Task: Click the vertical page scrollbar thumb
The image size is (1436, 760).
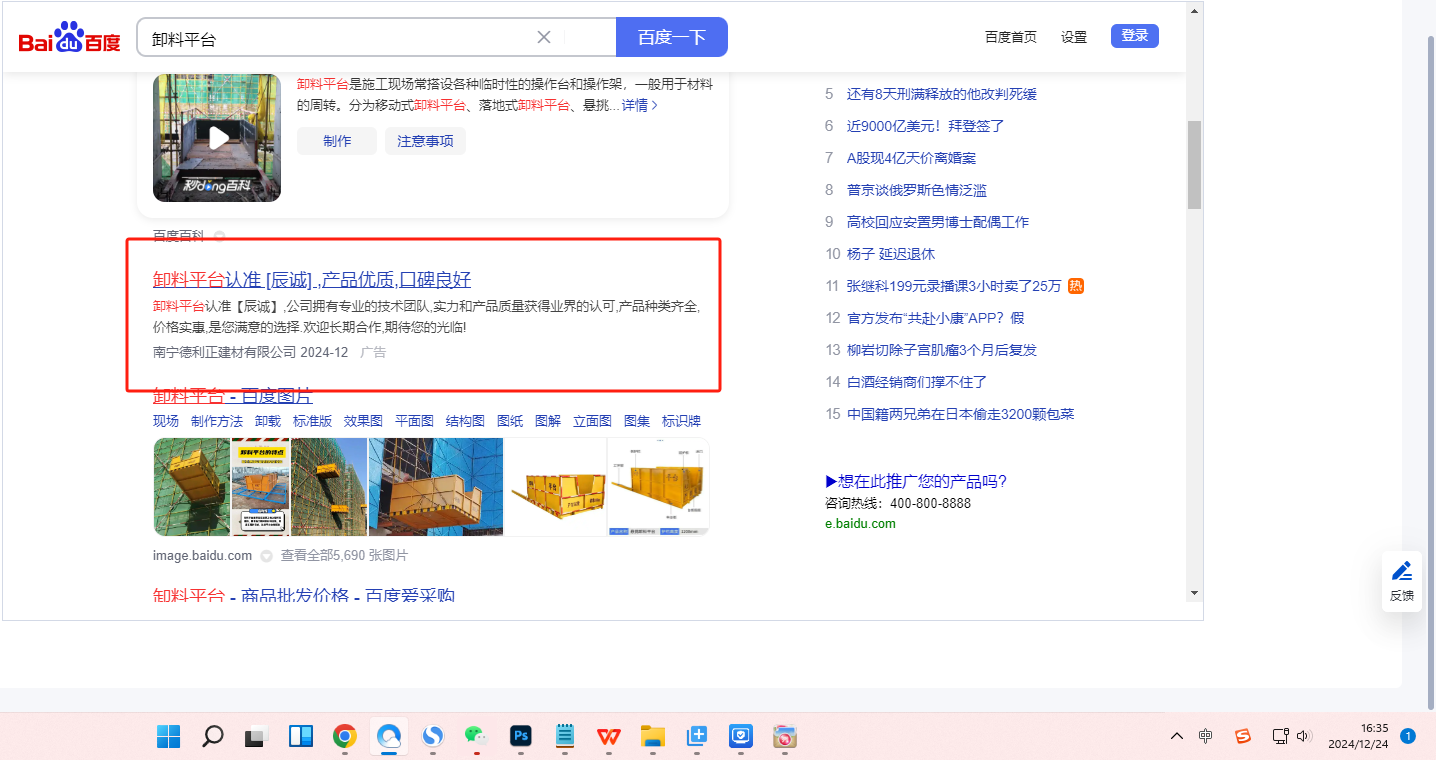Action: pyautogui.click(x=1194, y=165)
